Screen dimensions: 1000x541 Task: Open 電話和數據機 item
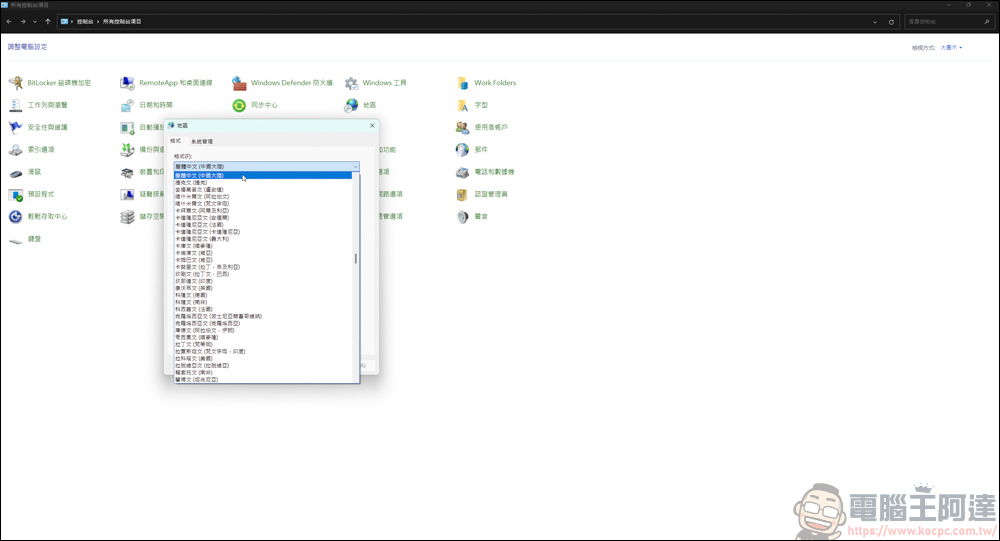(485, 172)
